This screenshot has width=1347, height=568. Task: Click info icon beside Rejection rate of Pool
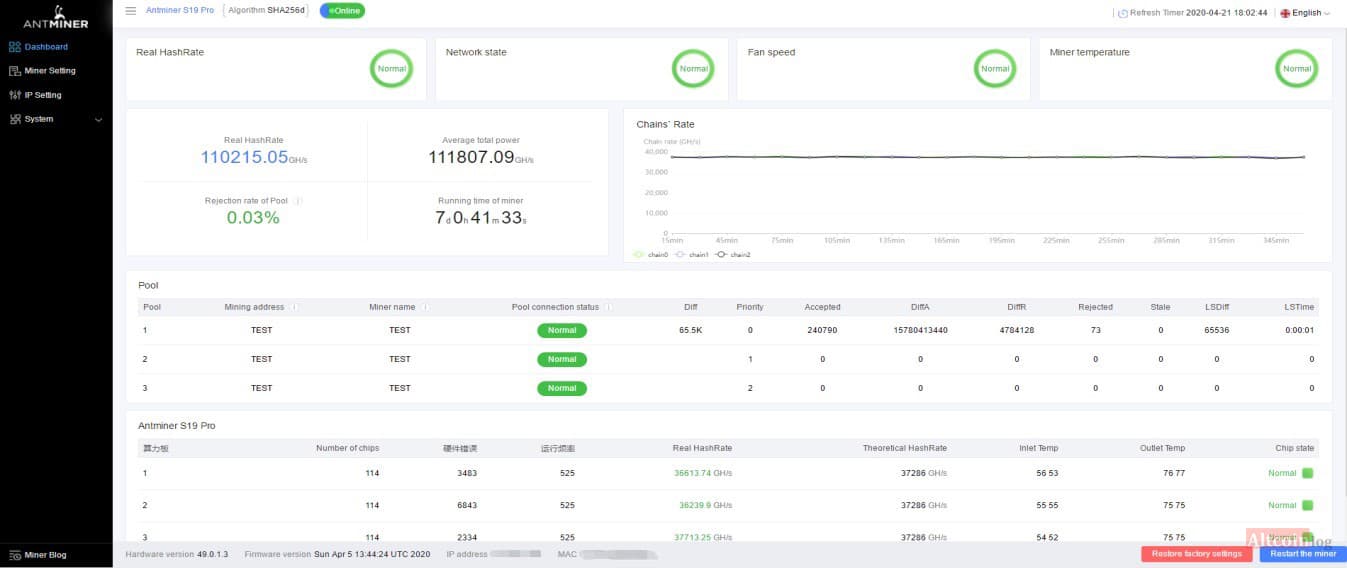[299, 201]
